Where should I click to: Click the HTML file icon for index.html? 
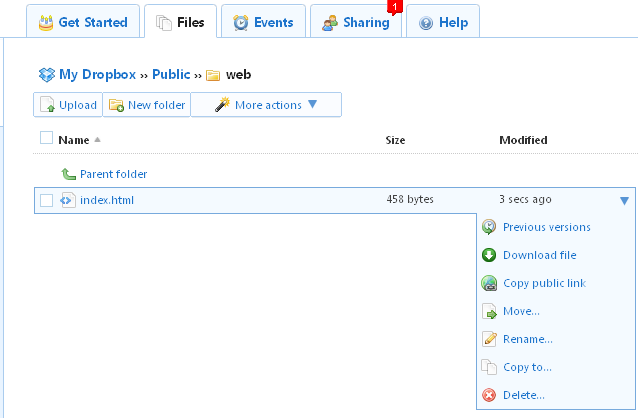[x=68, y=200]
